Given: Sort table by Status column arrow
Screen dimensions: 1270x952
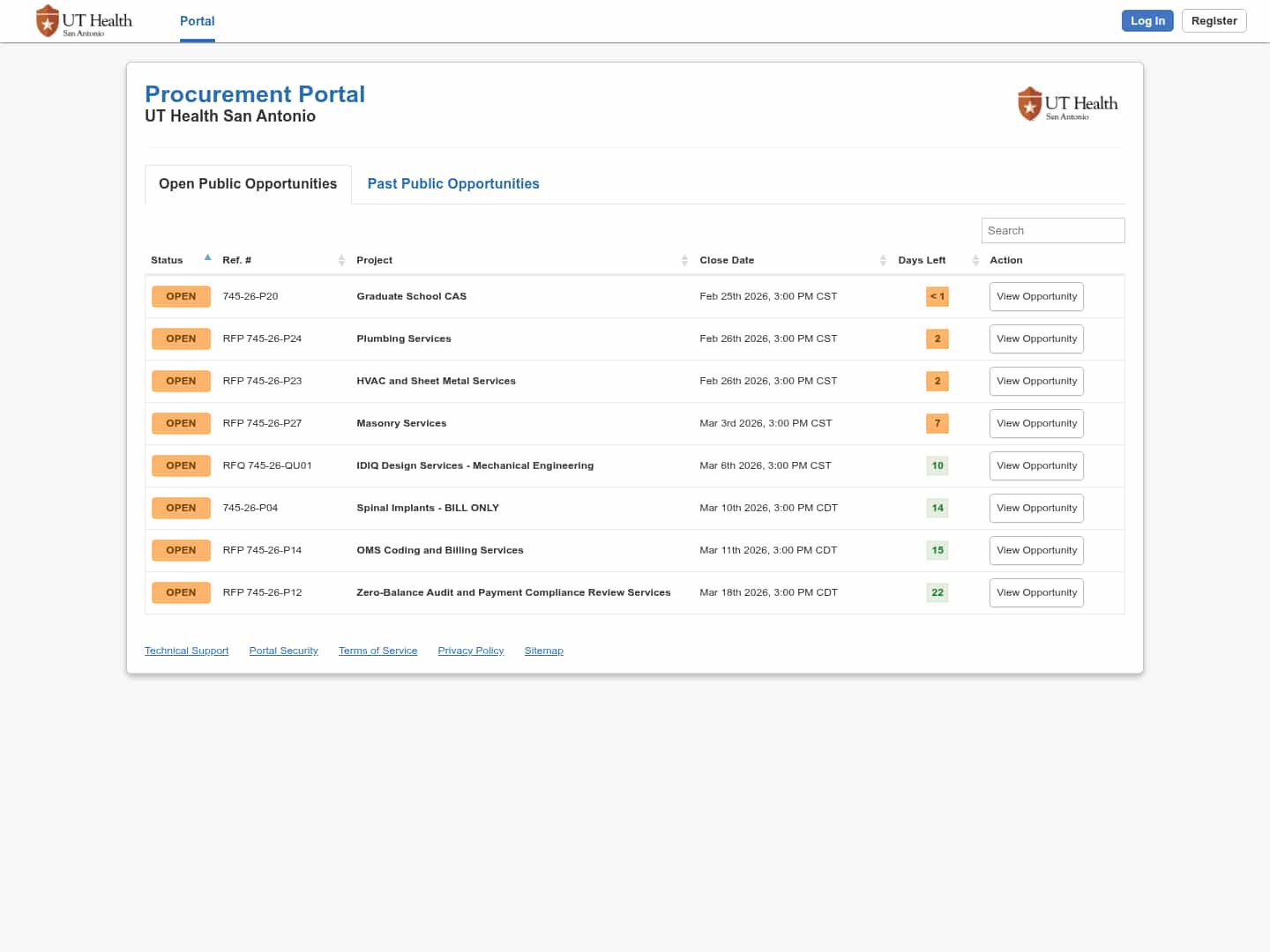Looking at the screenshot, I should tap(207, 258).
